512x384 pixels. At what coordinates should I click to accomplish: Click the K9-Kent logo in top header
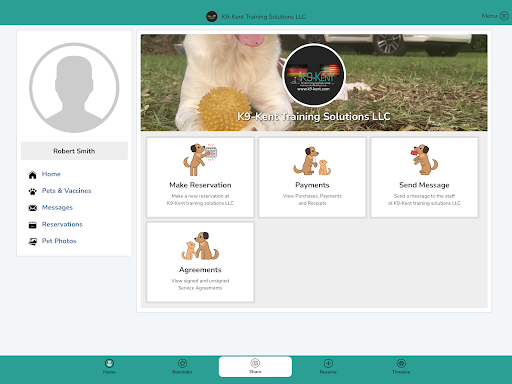(x=212, y=16)
